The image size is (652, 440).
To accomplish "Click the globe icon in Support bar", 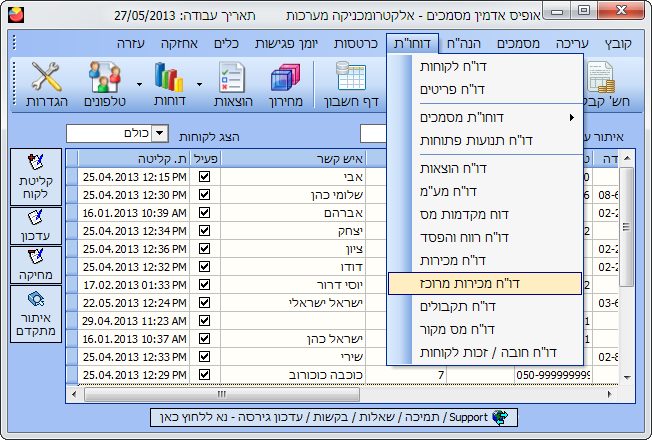I will pyautogui.click(x=499, y=417).
